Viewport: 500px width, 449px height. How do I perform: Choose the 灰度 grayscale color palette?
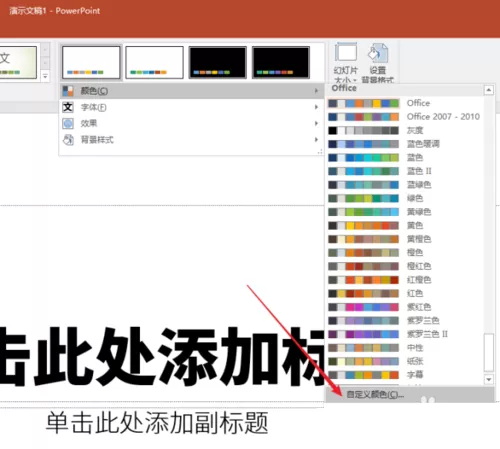coord(405,130)
